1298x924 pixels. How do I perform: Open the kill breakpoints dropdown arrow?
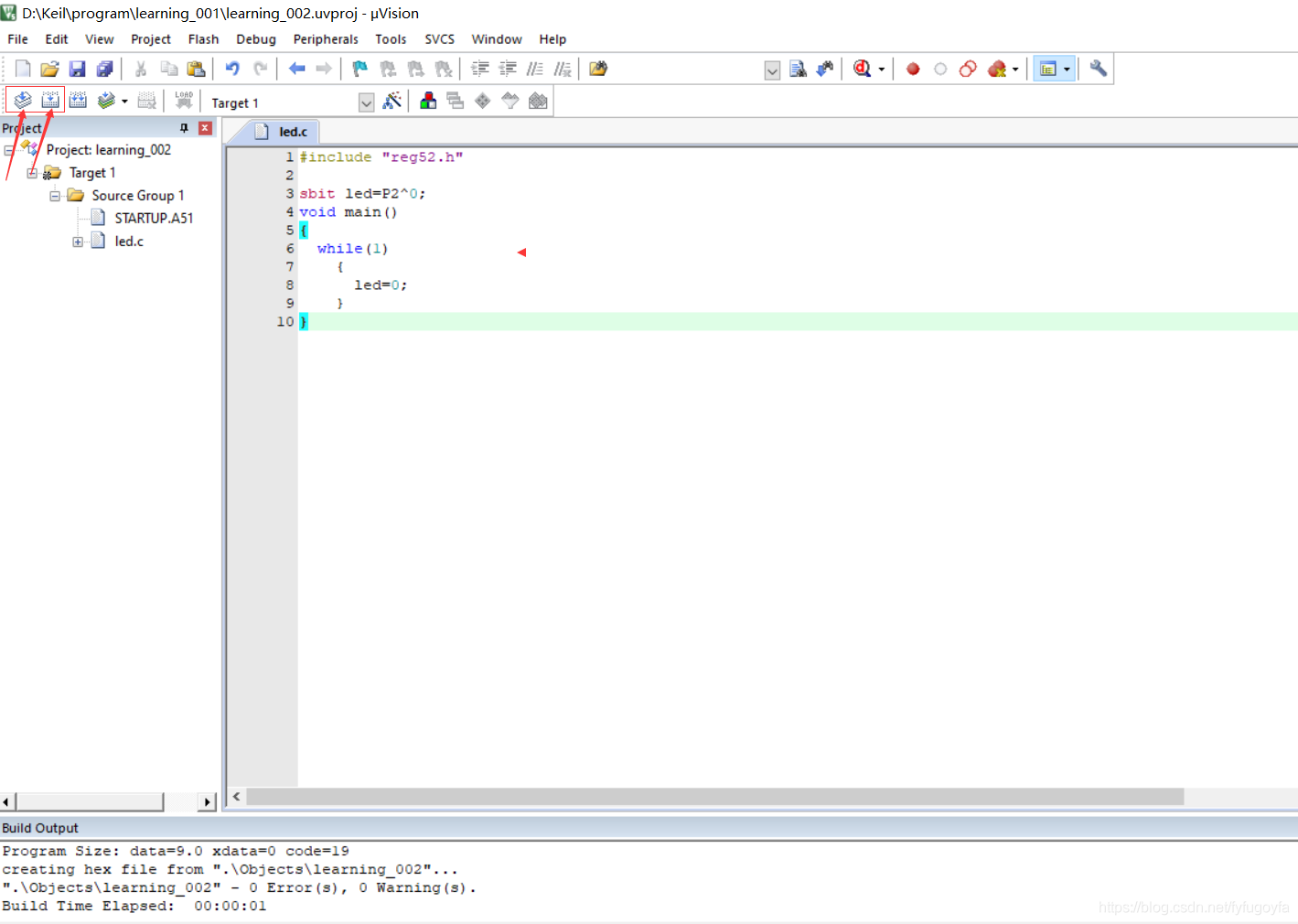[1015, 70]
